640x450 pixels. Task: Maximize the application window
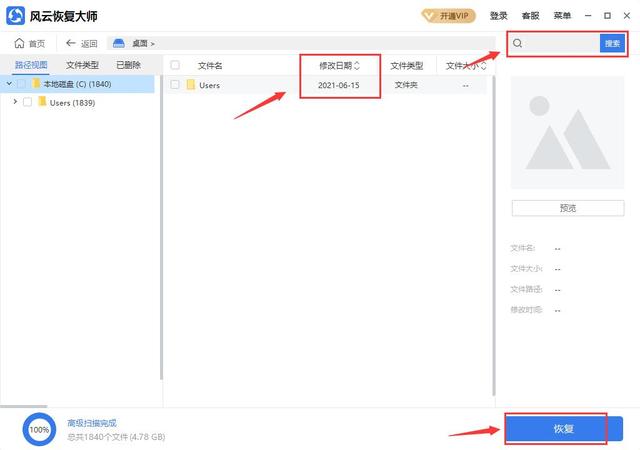(607, 16)
